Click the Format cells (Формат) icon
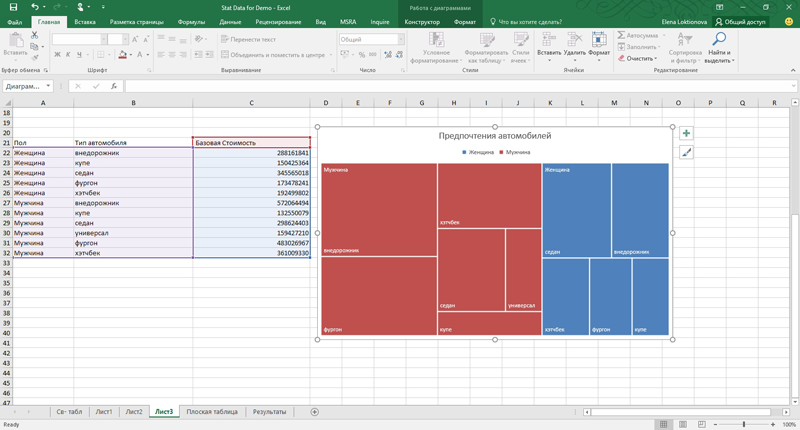The height and width of the screenshot is (430, 800). (599, 40)
